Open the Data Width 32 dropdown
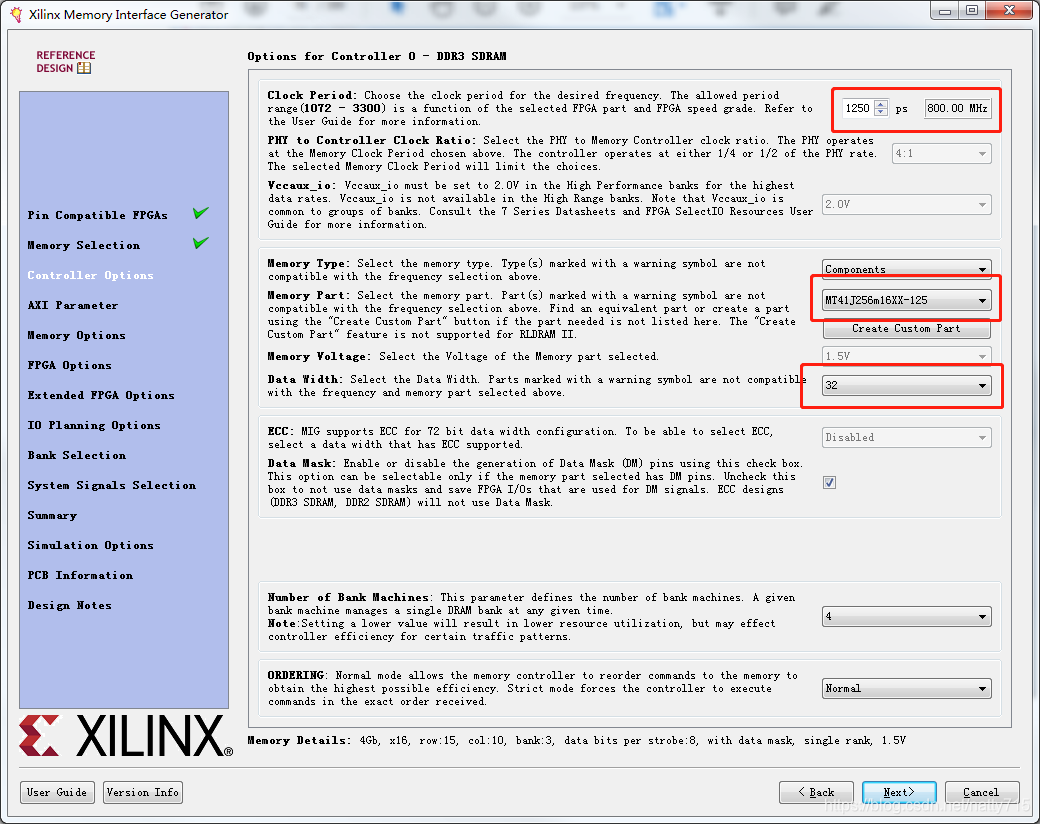 (x=907, y=385)
